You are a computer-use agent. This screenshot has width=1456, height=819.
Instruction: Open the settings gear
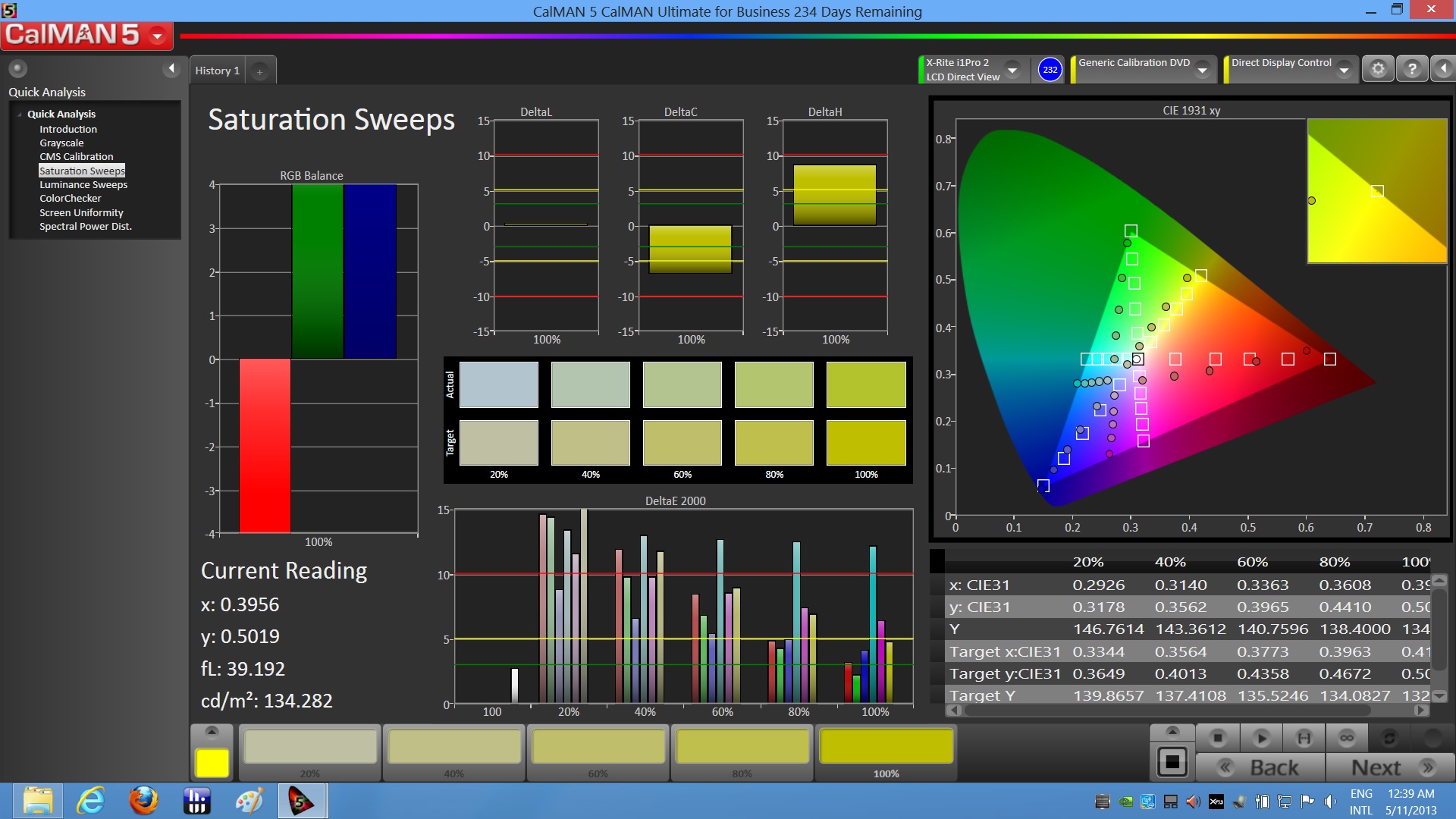point(1378,69)
